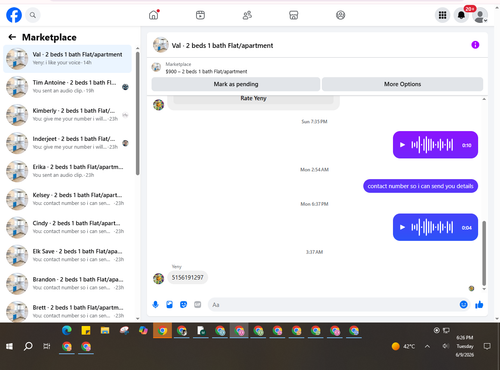Click the chat messages scrollbar

point(484,253)
